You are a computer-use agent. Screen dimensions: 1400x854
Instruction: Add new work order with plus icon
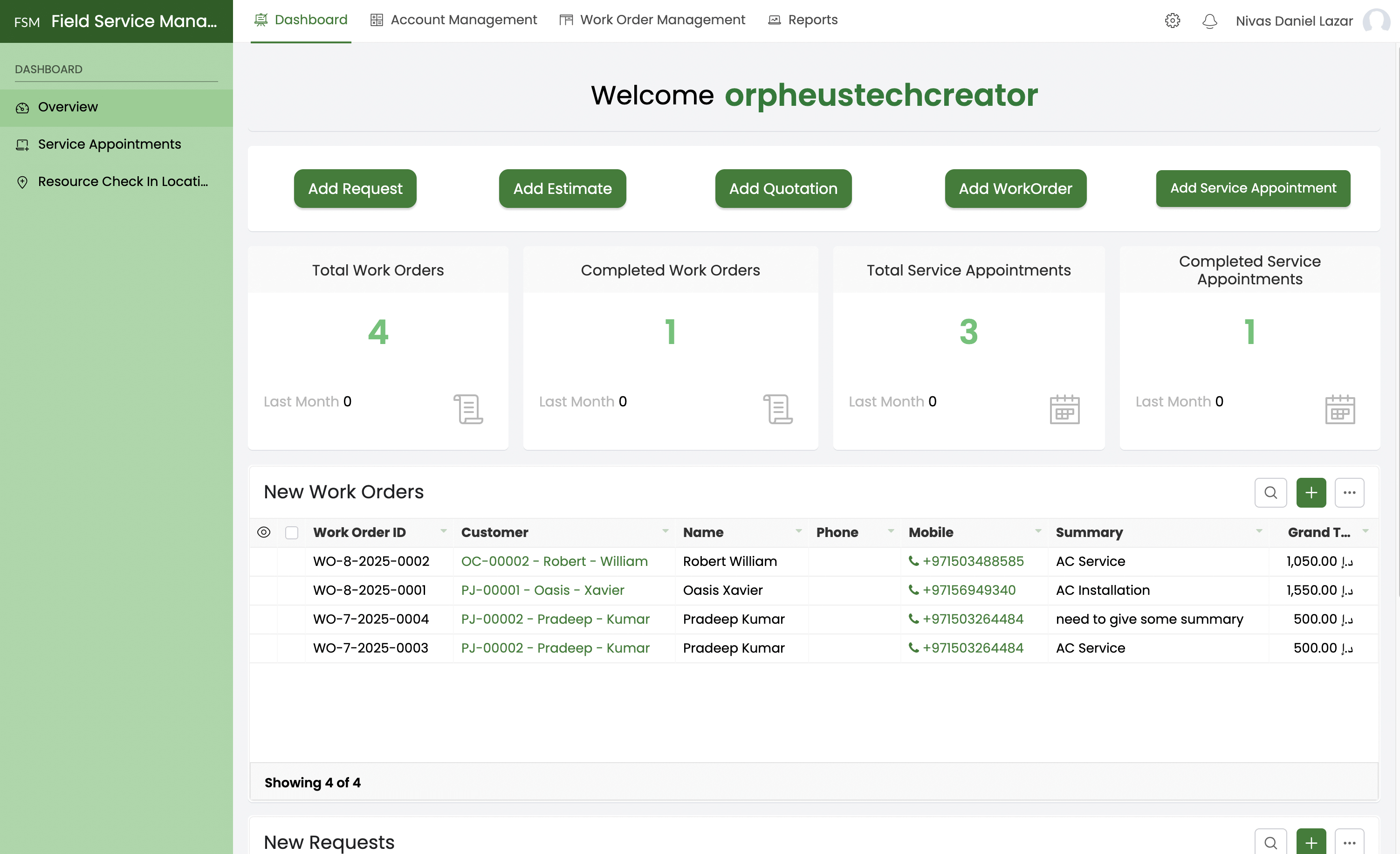pyautogui.click(x=1311, y=493)
